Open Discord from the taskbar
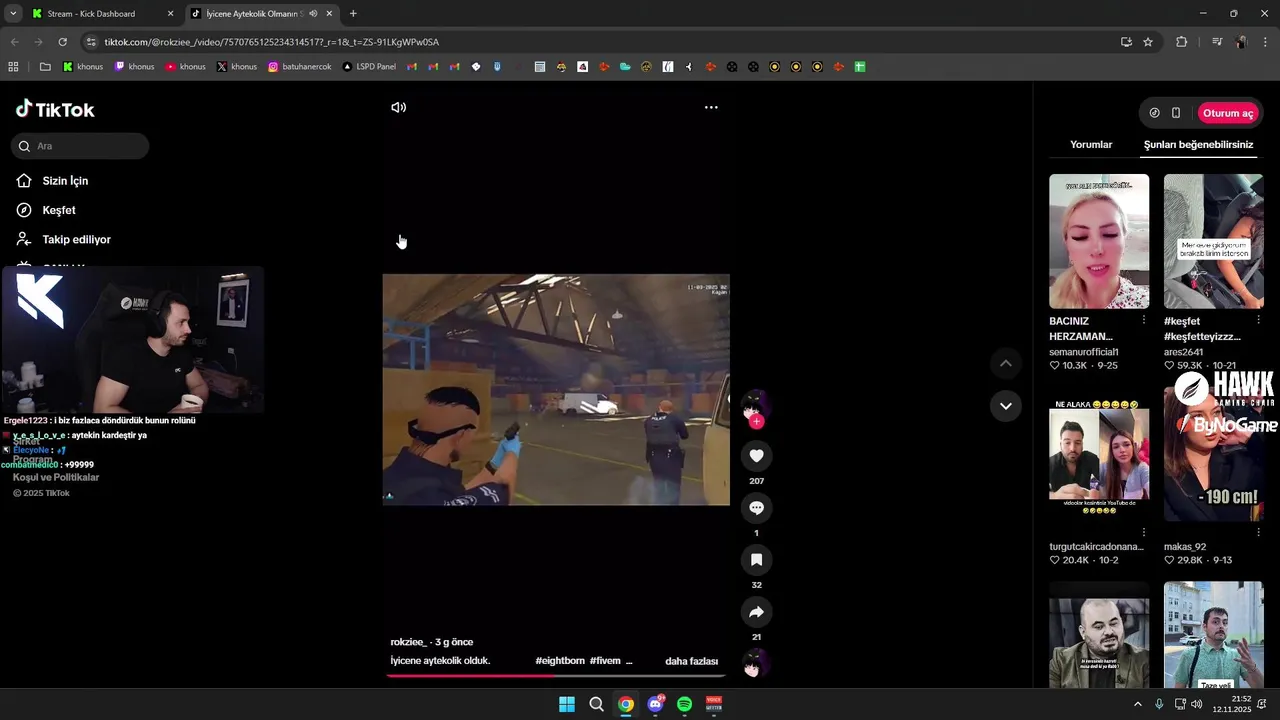 pyautogui.click(x=655, y=704)
